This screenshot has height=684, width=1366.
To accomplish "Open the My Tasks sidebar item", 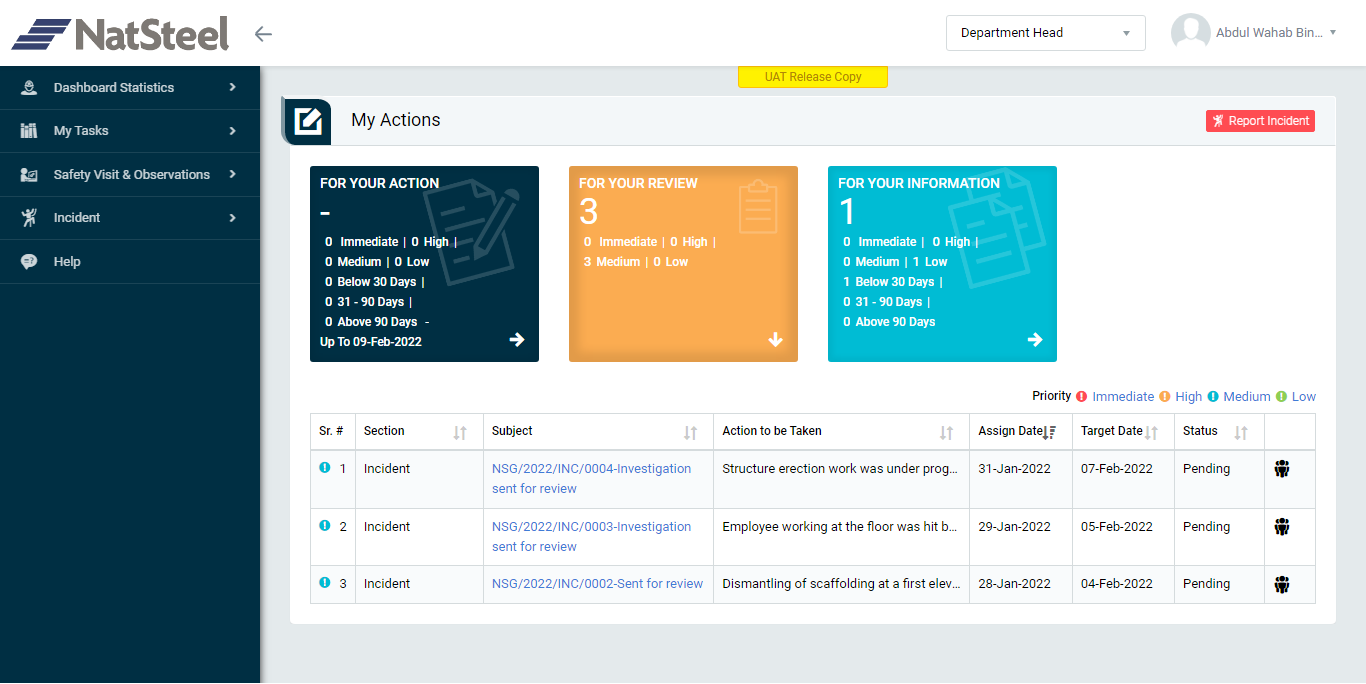I will click(130, 131).
